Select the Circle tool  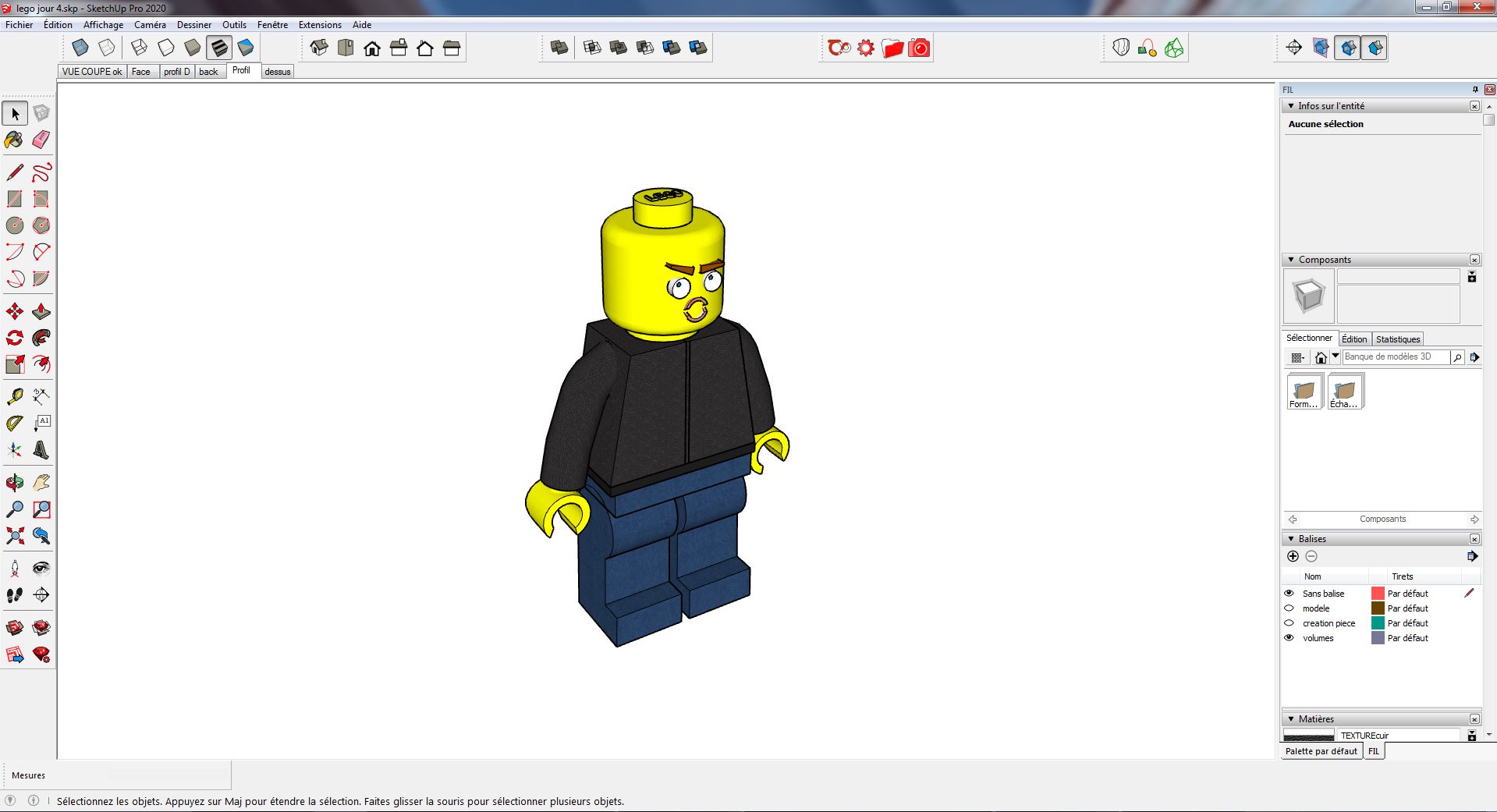15,225
